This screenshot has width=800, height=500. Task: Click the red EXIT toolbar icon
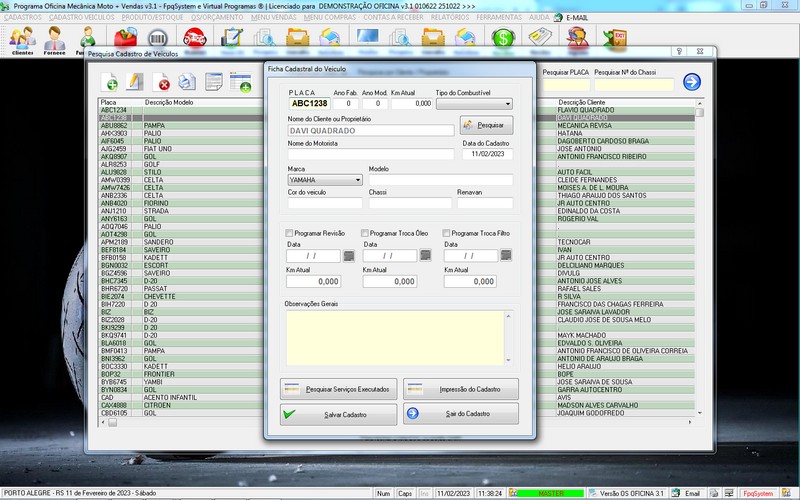point(617,38)
